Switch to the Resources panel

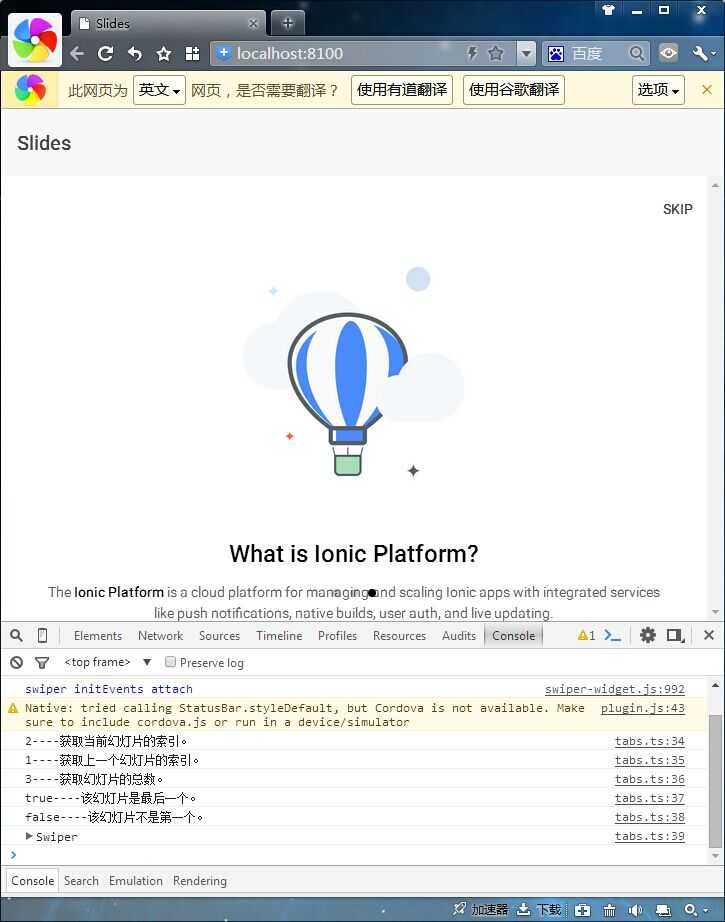point(399,636)
